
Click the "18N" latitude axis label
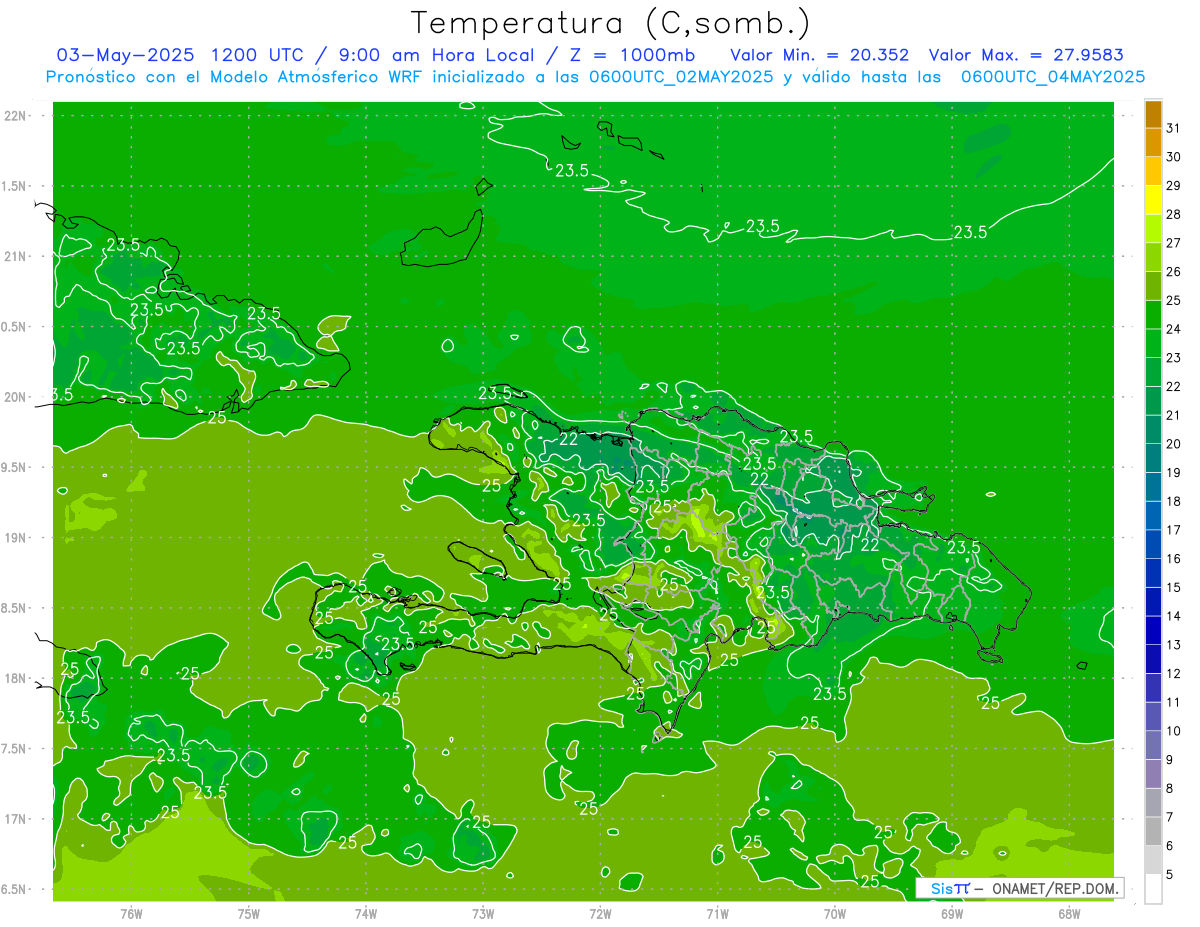click(x=15, y=678)
